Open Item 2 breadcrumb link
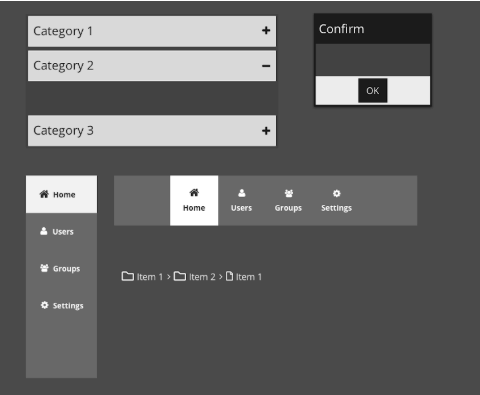This screenshot has width=480, height=395. (202, 277)
